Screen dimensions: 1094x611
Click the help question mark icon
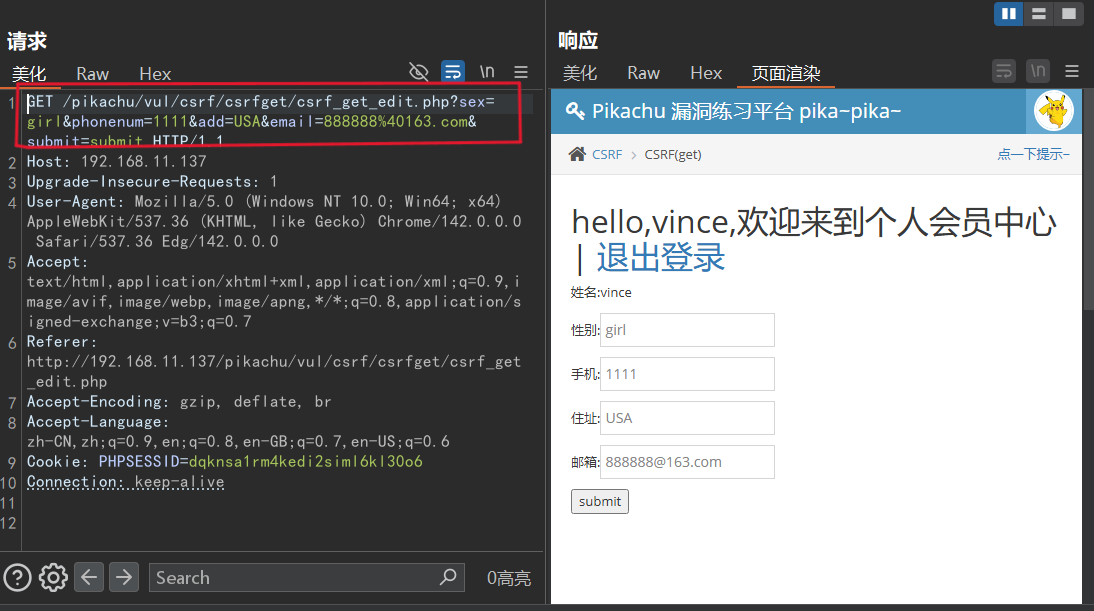pos(17,577)
